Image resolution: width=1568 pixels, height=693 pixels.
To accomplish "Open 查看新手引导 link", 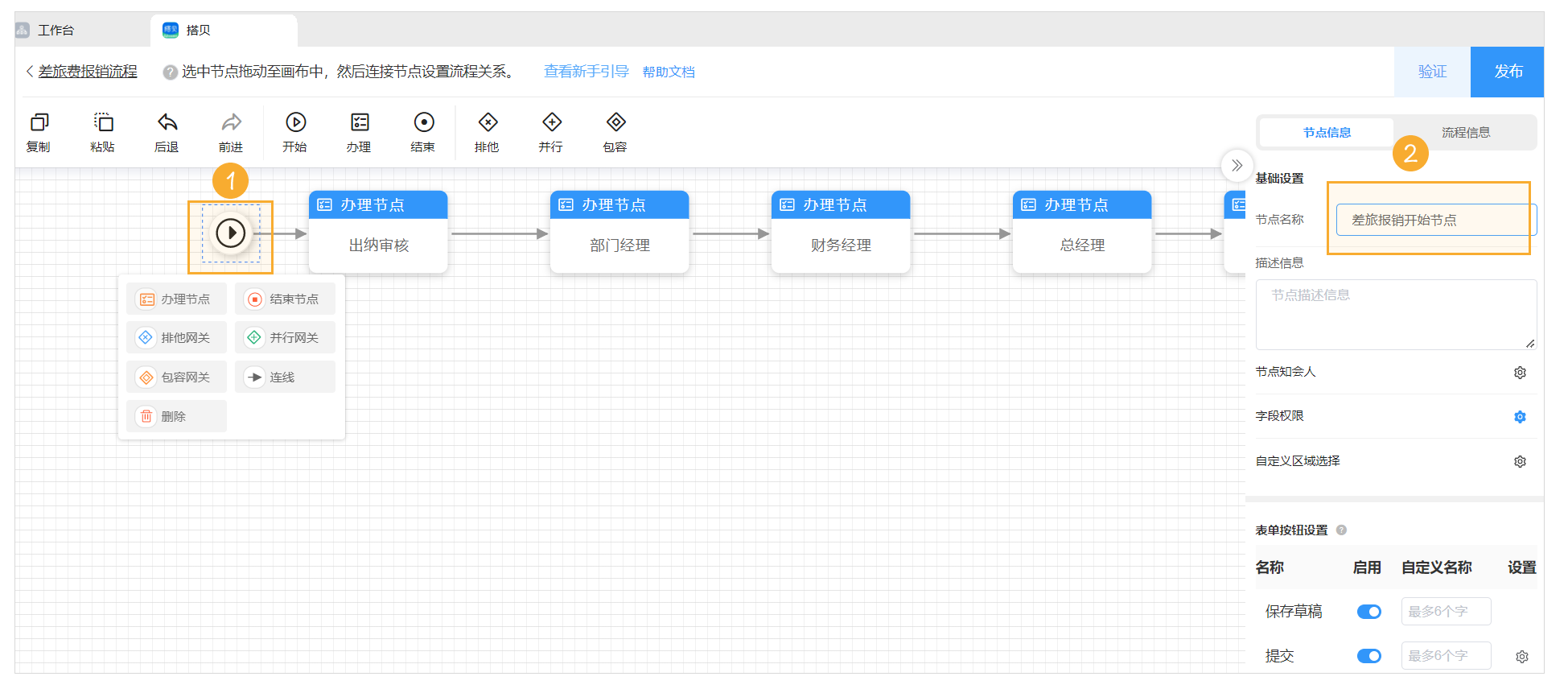I will [x=586, y=72].
